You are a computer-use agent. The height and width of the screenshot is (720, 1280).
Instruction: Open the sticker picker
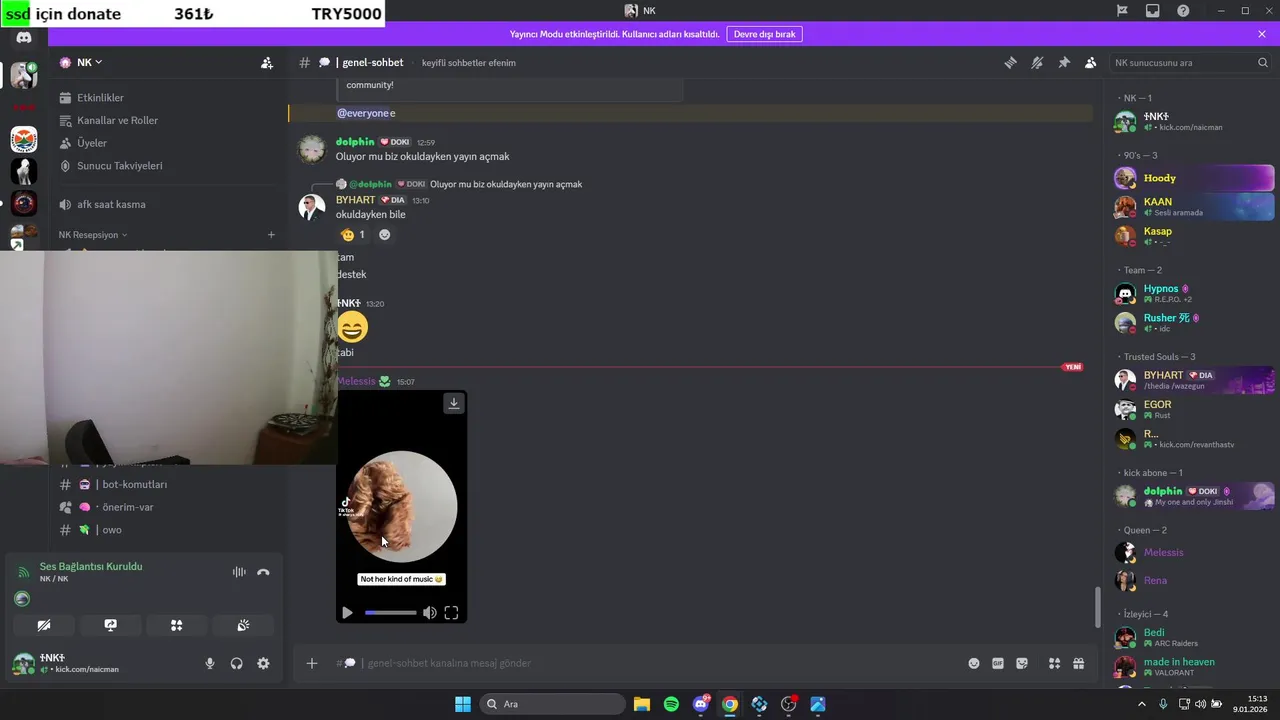[1022, 663]
